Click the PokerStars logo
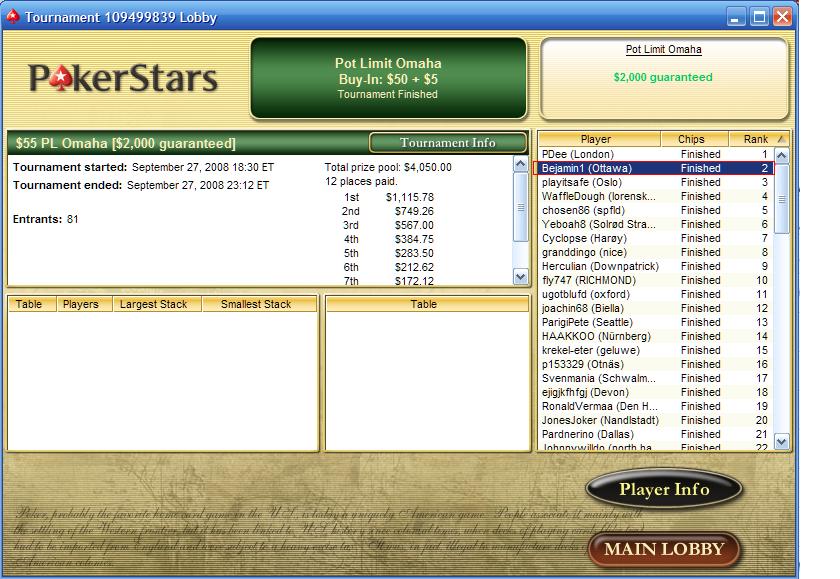 pyautogui.click(x=123, y=78)
